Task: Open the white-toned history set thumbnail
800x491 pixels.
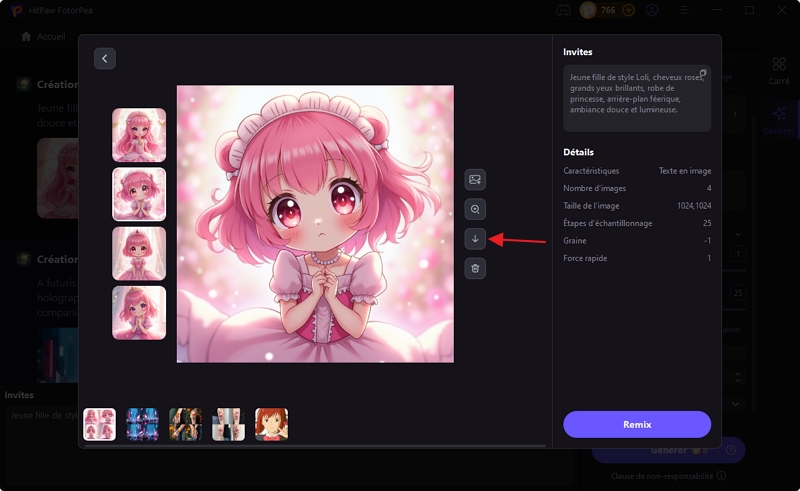Action: tap(229, 424)
